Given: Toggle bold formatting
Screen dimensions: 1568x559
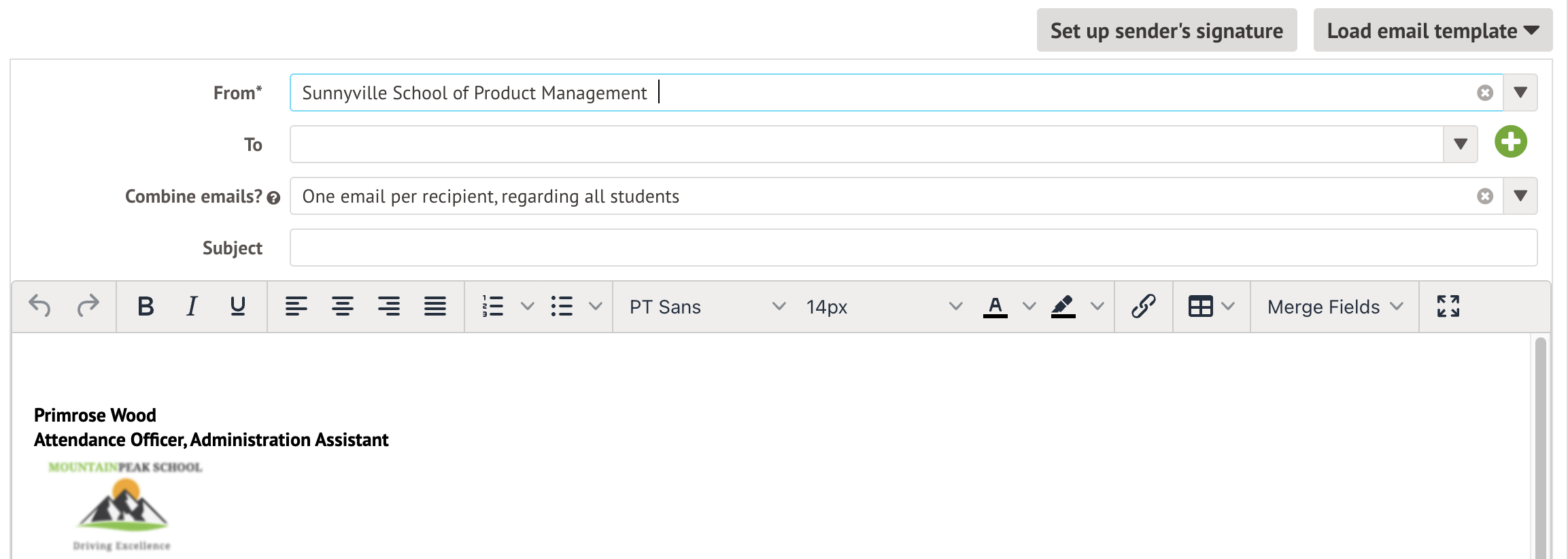Looking at the screenshot, I should pyautogui.click(x=146, y=307).
